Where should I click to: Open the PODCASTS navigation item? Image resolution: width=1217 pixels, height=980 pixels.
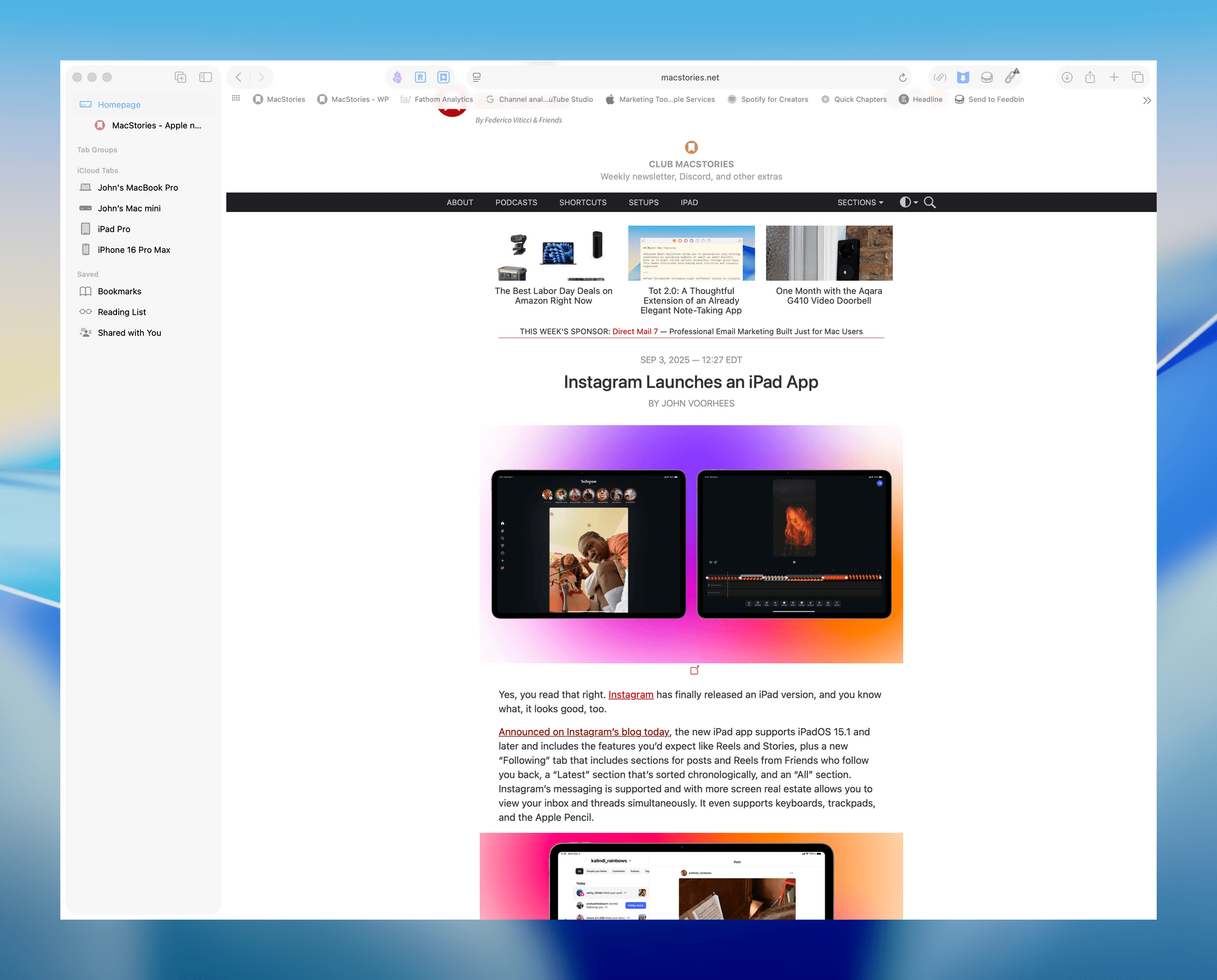click(x=516, y=203)
